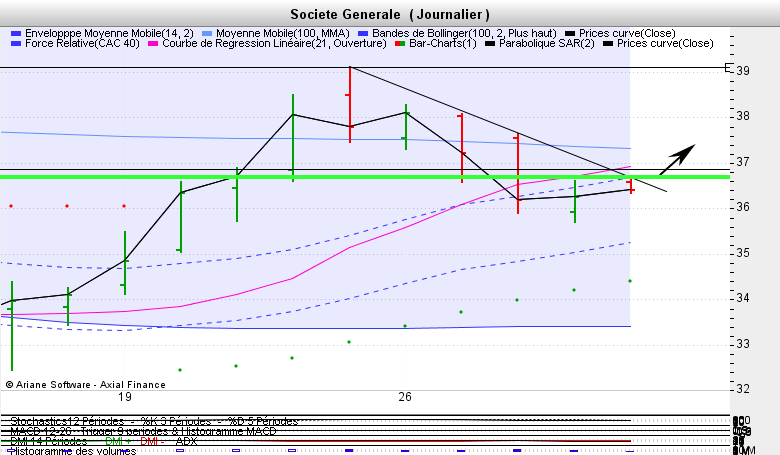Click the 37 price axis label

click(x=743, y=162)
